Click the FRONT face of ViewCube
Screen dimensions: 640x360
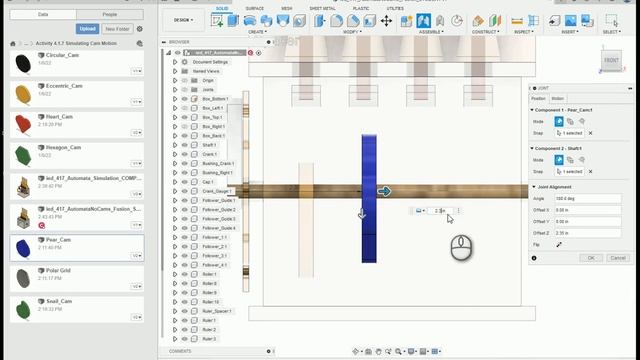click(611, 60)
